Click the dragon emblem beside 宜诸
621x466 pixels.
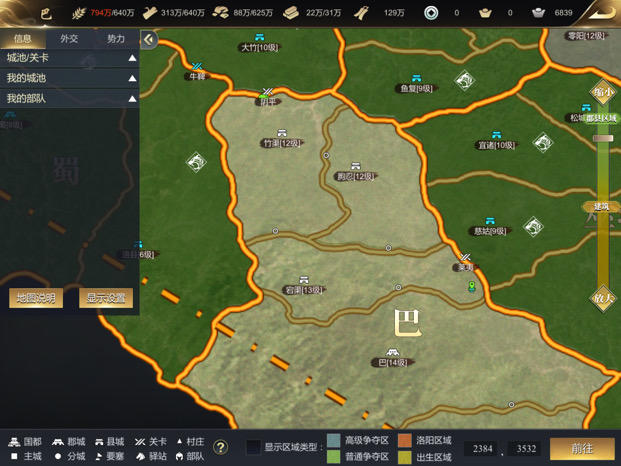click(543, 142)
